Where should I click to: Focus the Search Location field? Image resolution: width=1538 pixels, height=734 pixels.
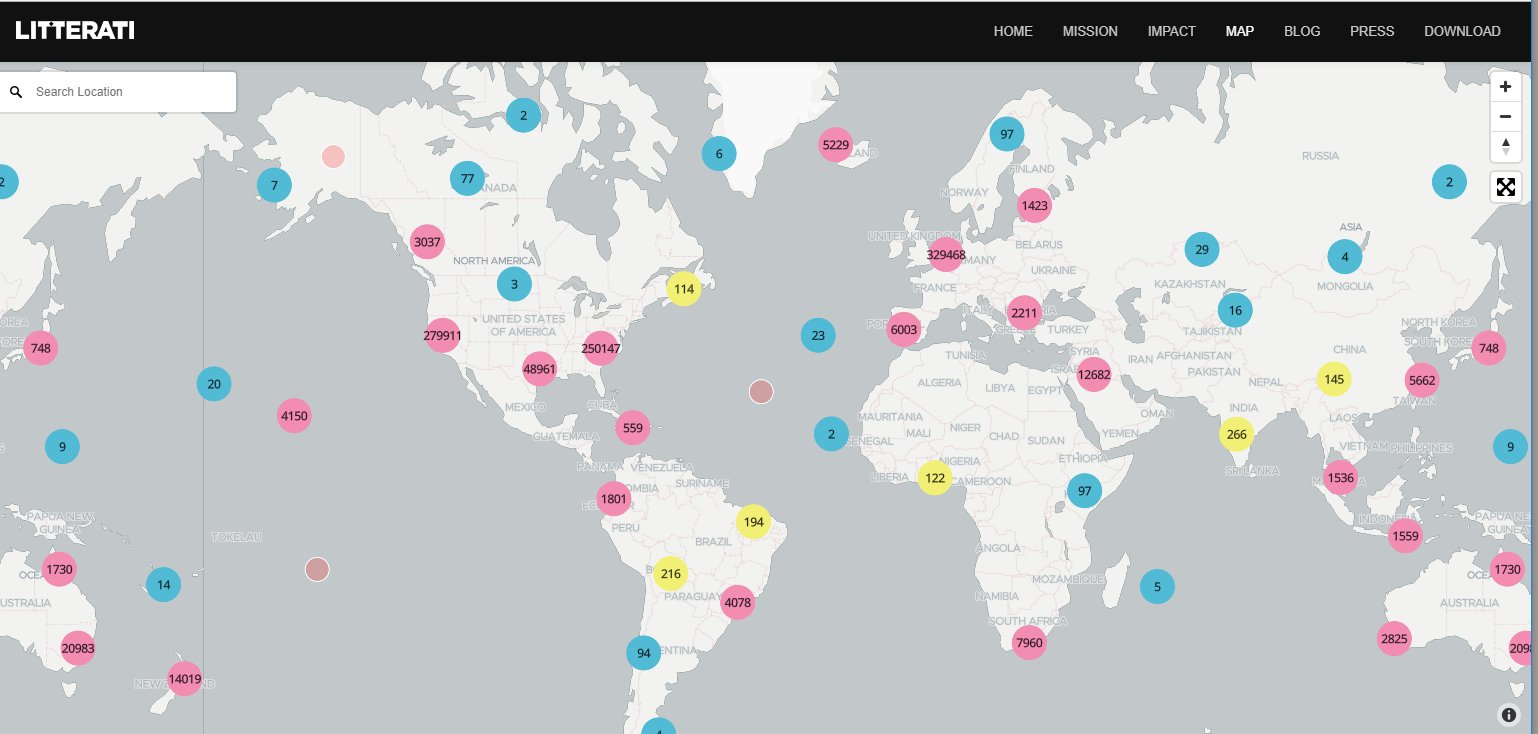click(130, 92)
